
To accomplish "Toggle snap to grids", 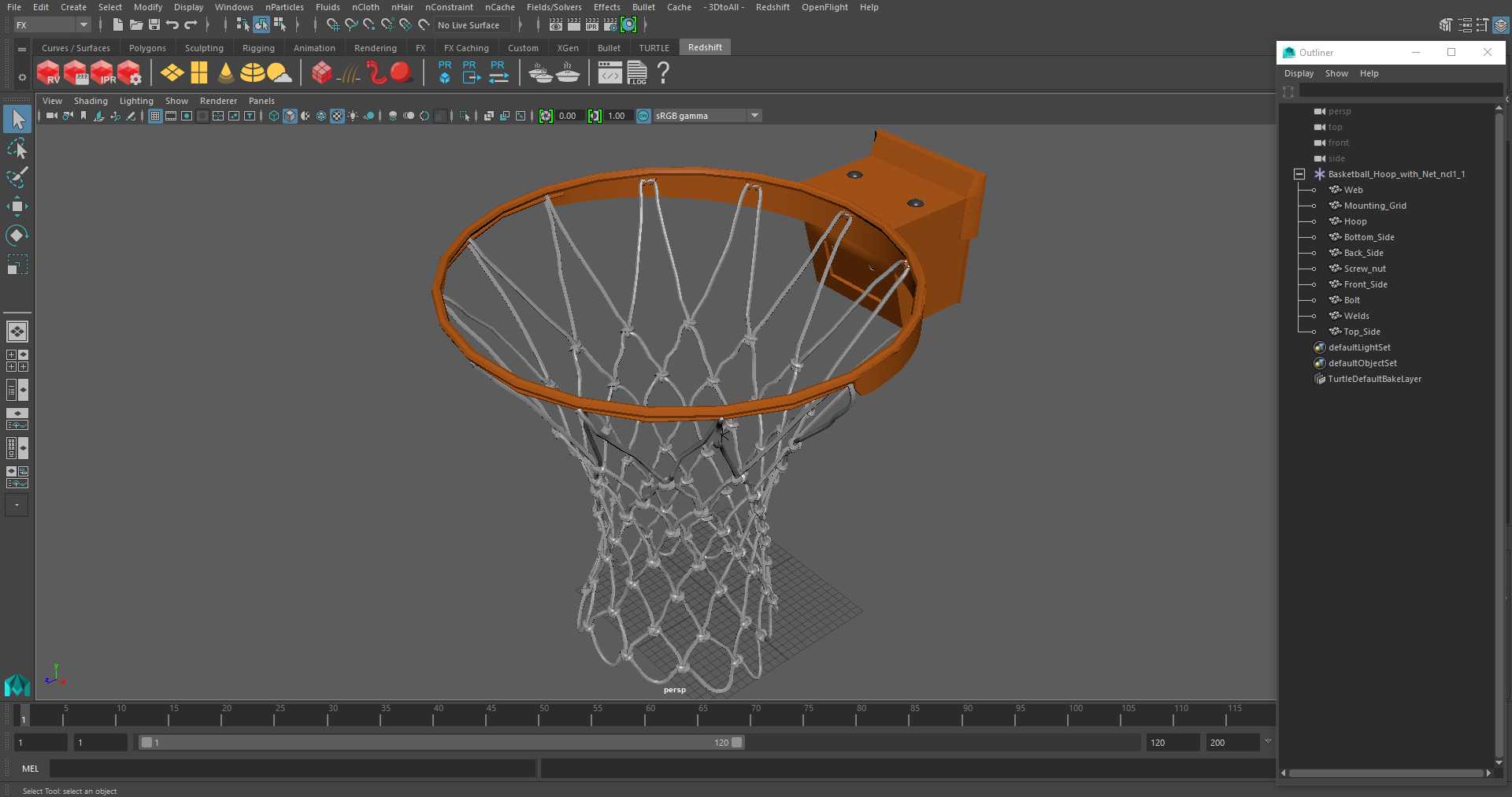I will (333, 25).
